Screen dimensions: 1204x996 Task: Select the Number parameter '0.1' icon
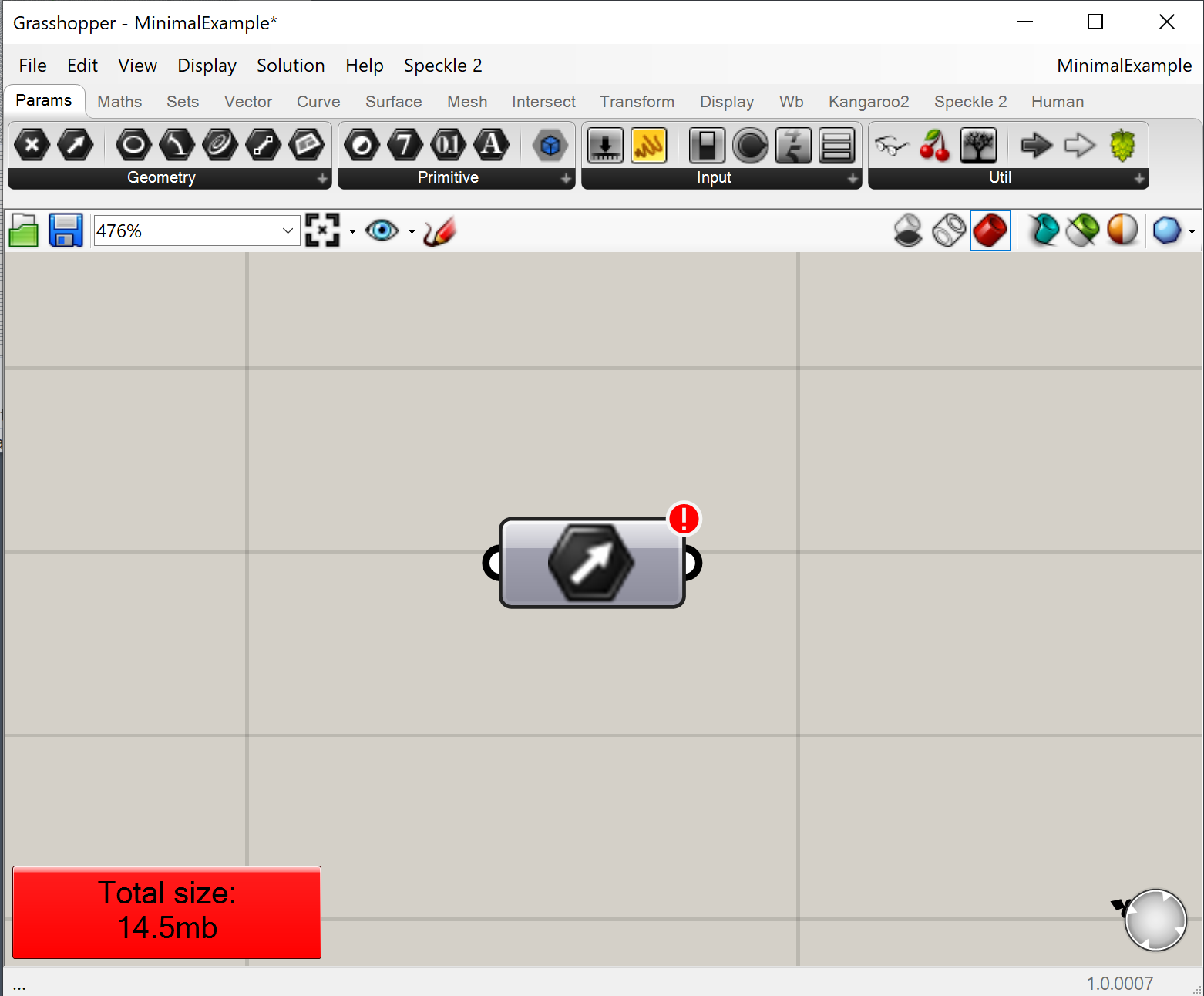tap(448, 145)
